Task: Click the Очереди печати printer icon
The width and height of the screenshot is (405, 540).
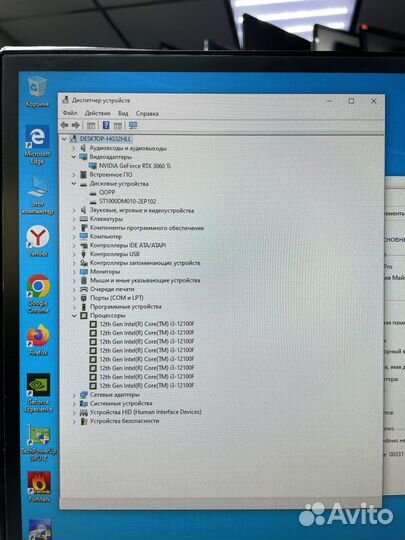Action: (84, 289)
